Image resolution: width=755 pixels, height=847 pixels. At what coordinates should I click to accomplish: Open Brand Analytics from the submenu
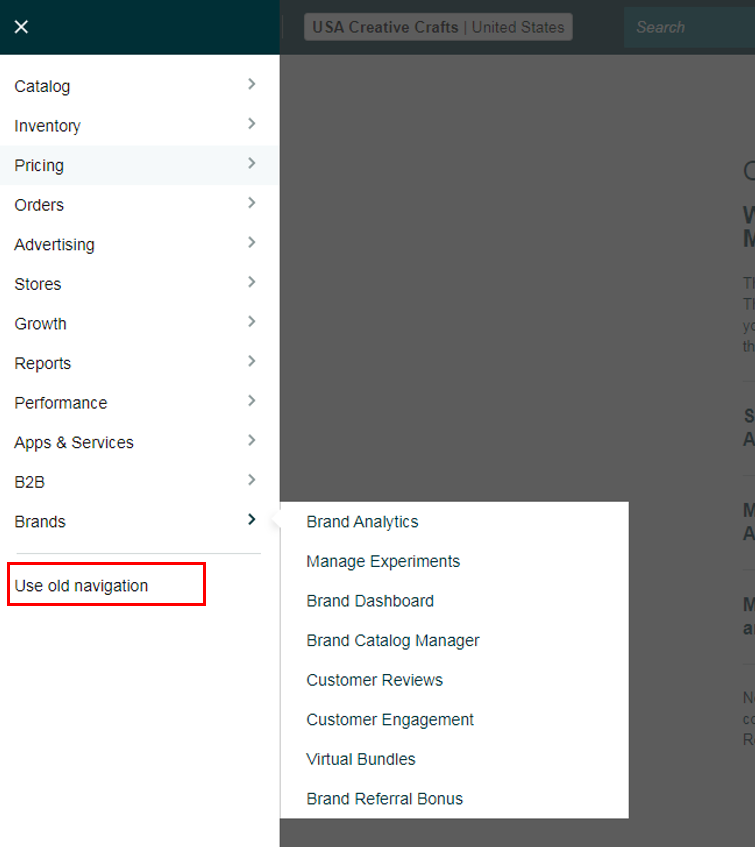tap(362, 522)
